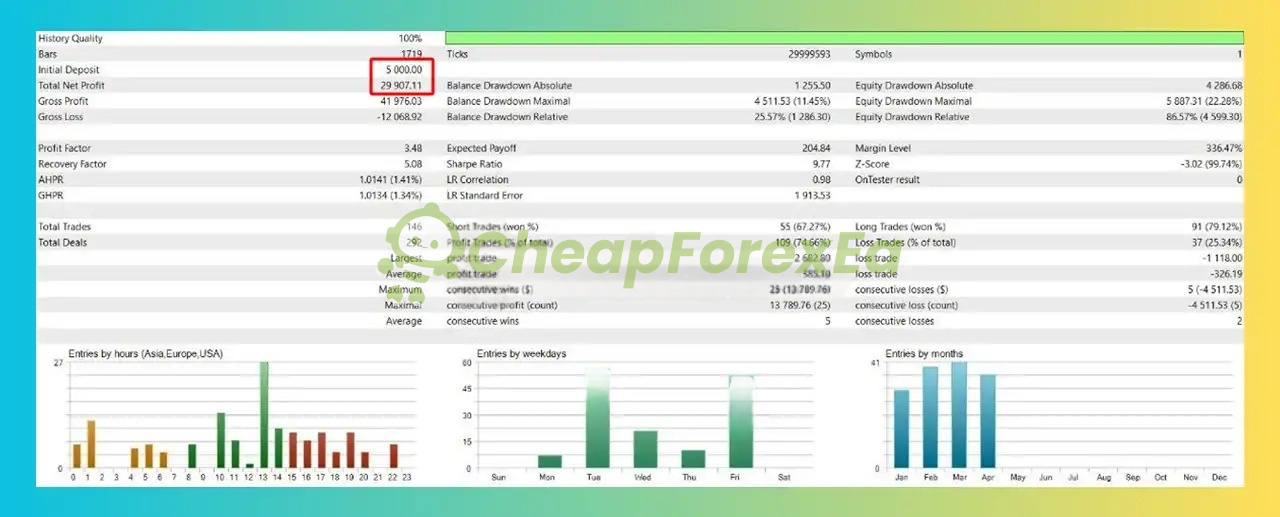Select Profit Trades value 109 (74.66%)
This screenshot has width=1280, height=517.
tap(801, 242)
